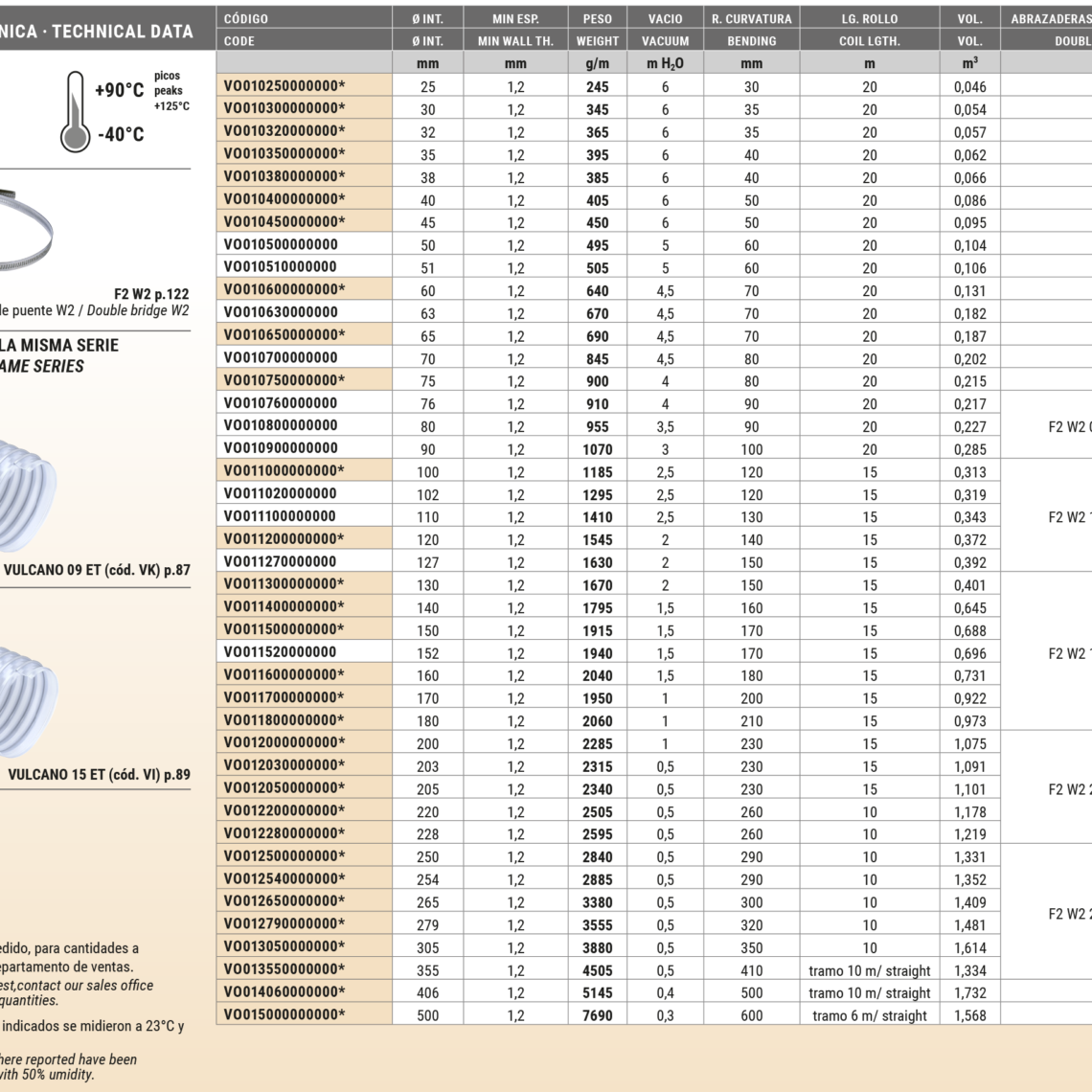
Task: Click the weight value 7690
Action: [597, 1015]
